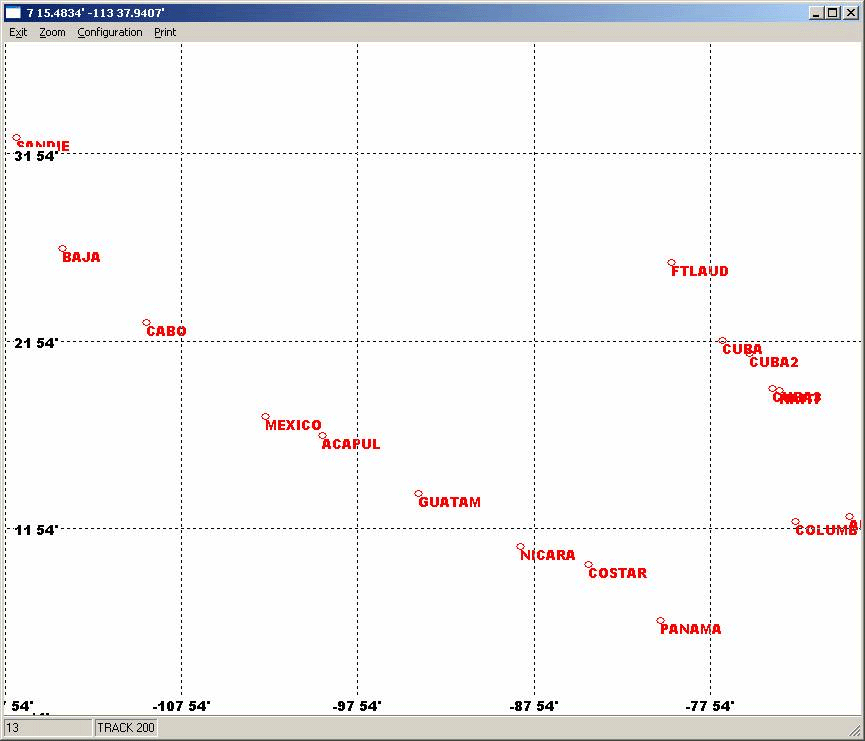Select the PANAMA waypoint marker

click(660, 621)
